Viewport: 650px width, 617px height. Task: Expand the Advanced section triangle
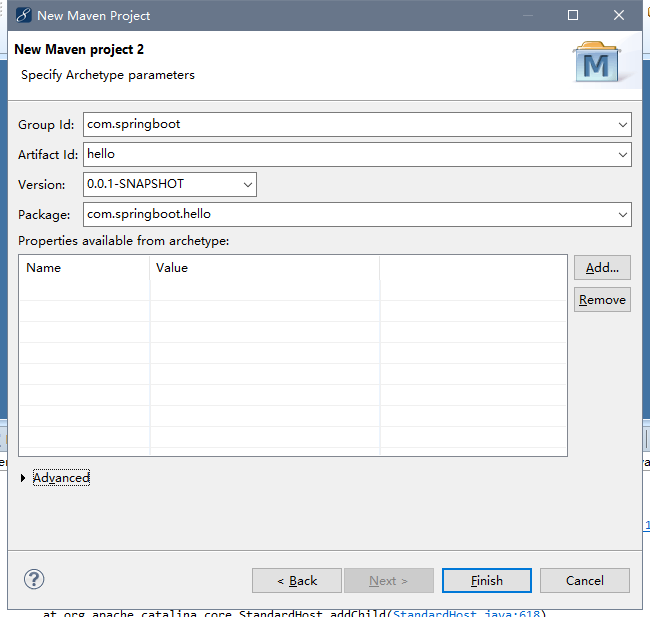(23, 478)
